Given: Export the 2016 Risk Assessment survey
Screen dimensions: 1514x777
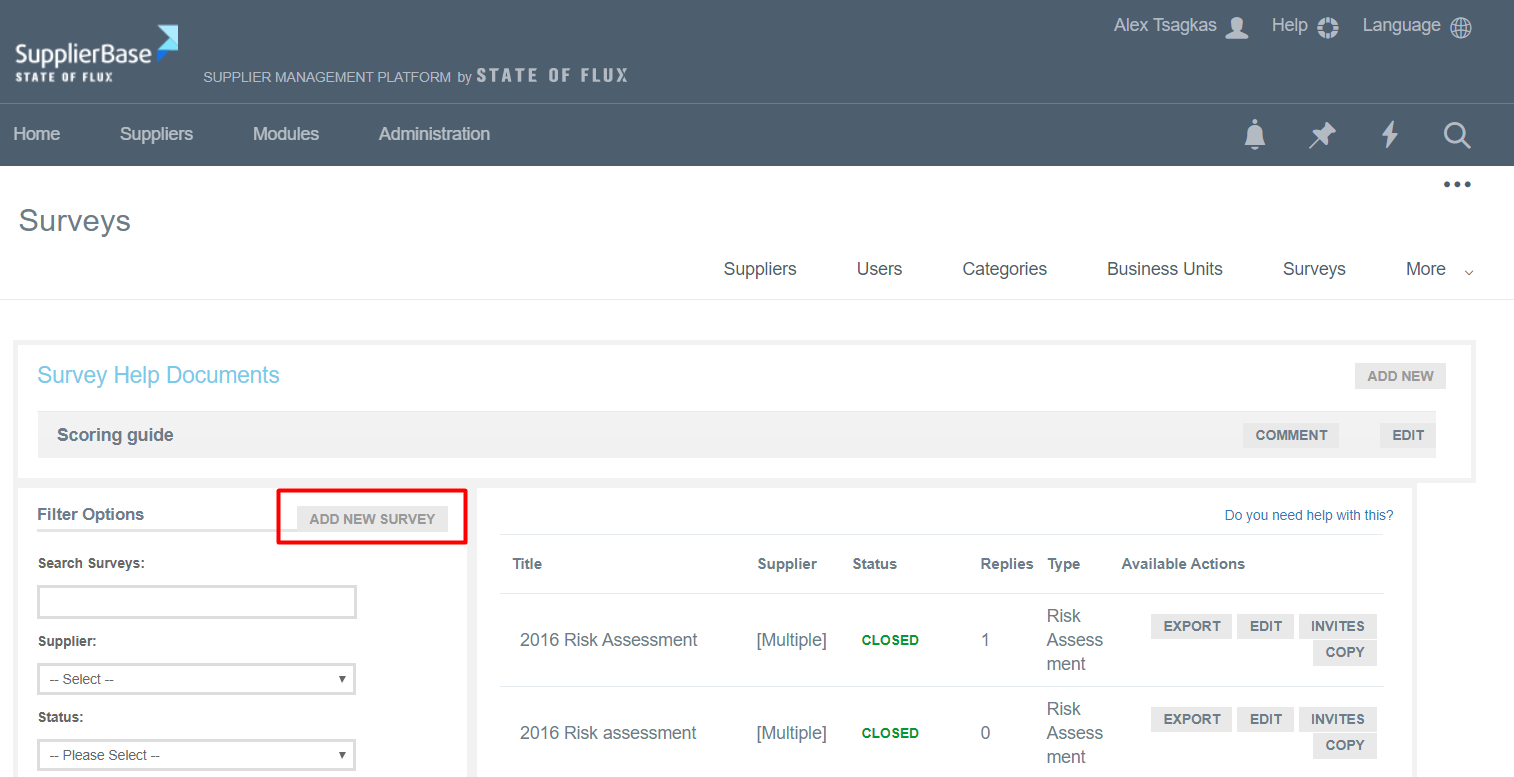Looking at the screenshot, I should point(1191,626).
